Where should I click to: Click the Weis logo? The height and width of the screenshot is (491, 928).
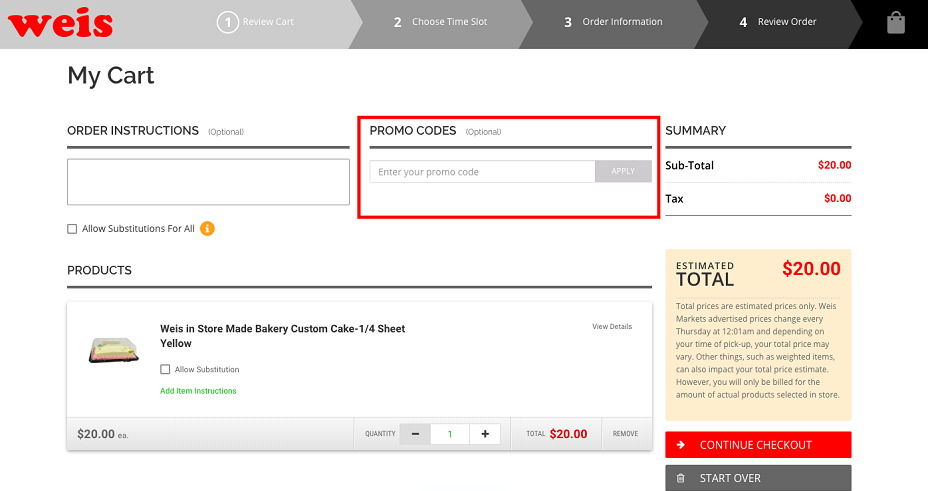coord(60,22)
